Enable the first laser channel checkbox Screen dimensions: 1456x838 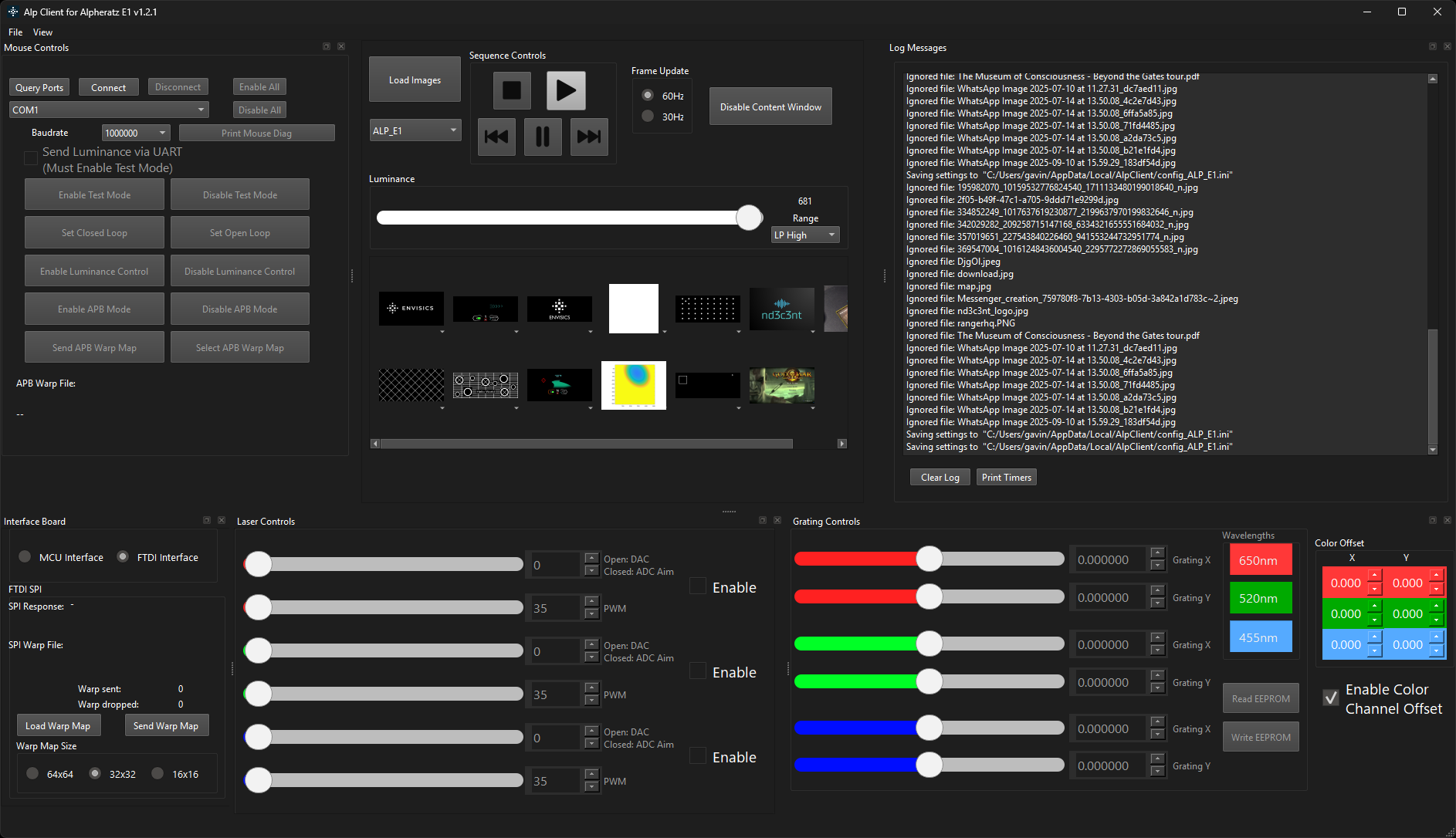698,587
